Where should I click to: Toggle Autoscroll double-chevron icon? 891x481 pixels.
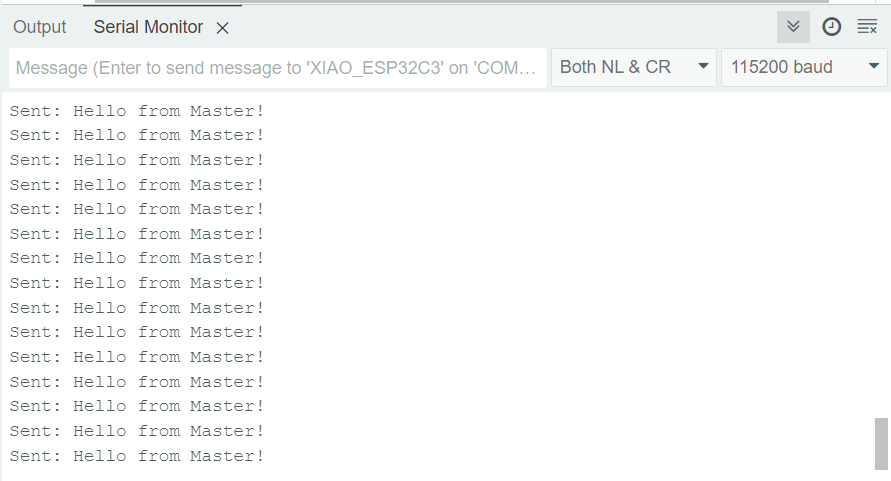coord(793,27)
